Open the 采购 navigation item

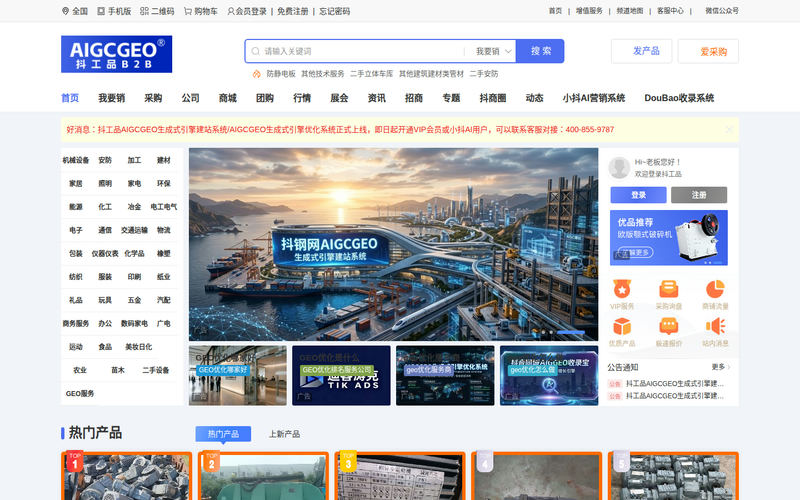[x=153, y=98]
